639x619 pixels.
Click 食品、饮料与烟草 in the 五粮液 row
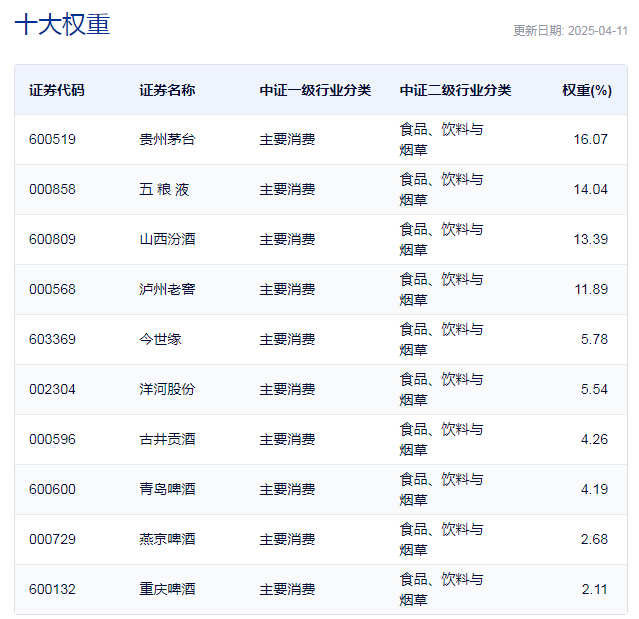point(441,189)
